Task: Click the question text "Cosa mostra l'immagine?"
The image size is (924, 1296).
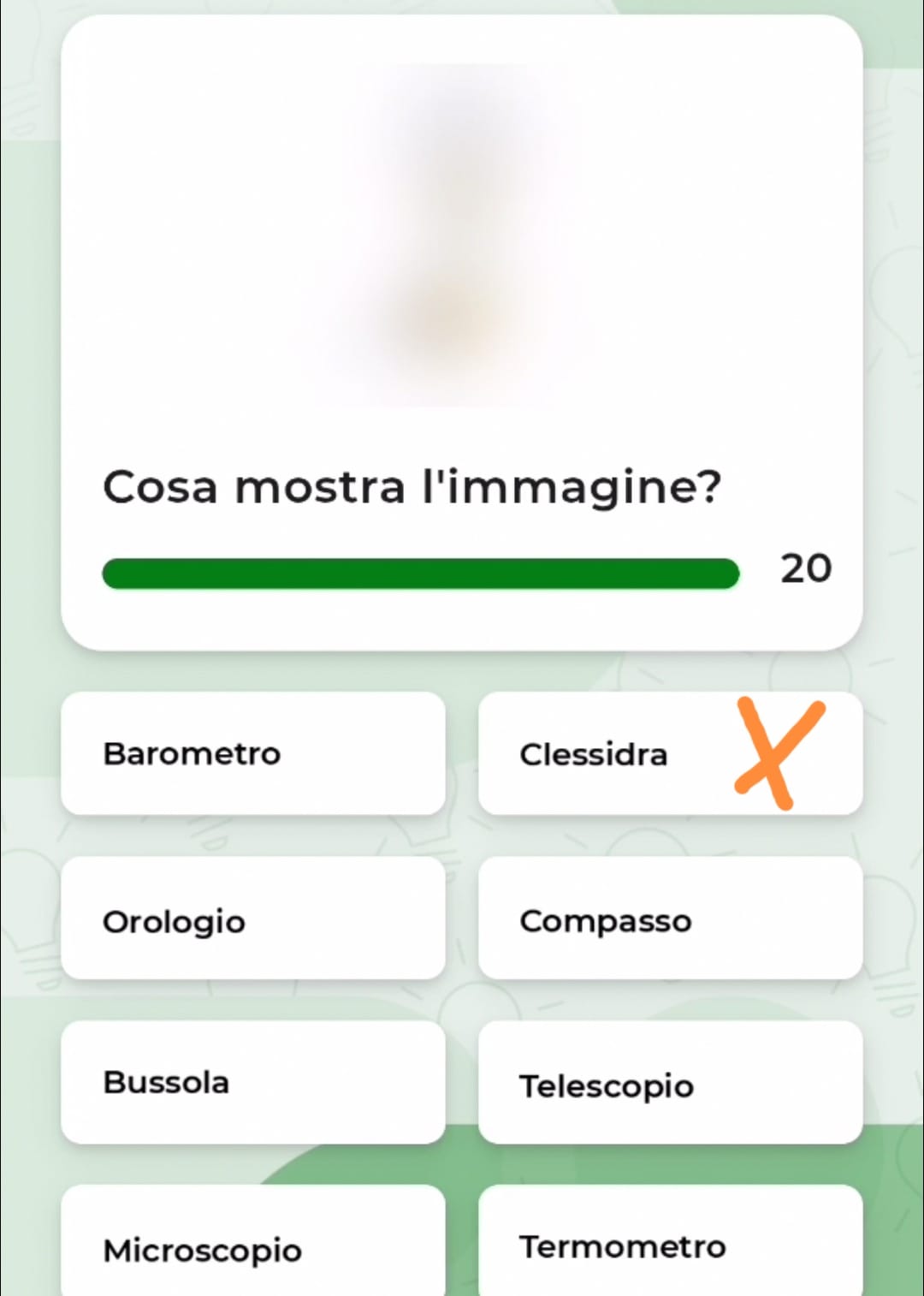Action: [x=412, y=487]
